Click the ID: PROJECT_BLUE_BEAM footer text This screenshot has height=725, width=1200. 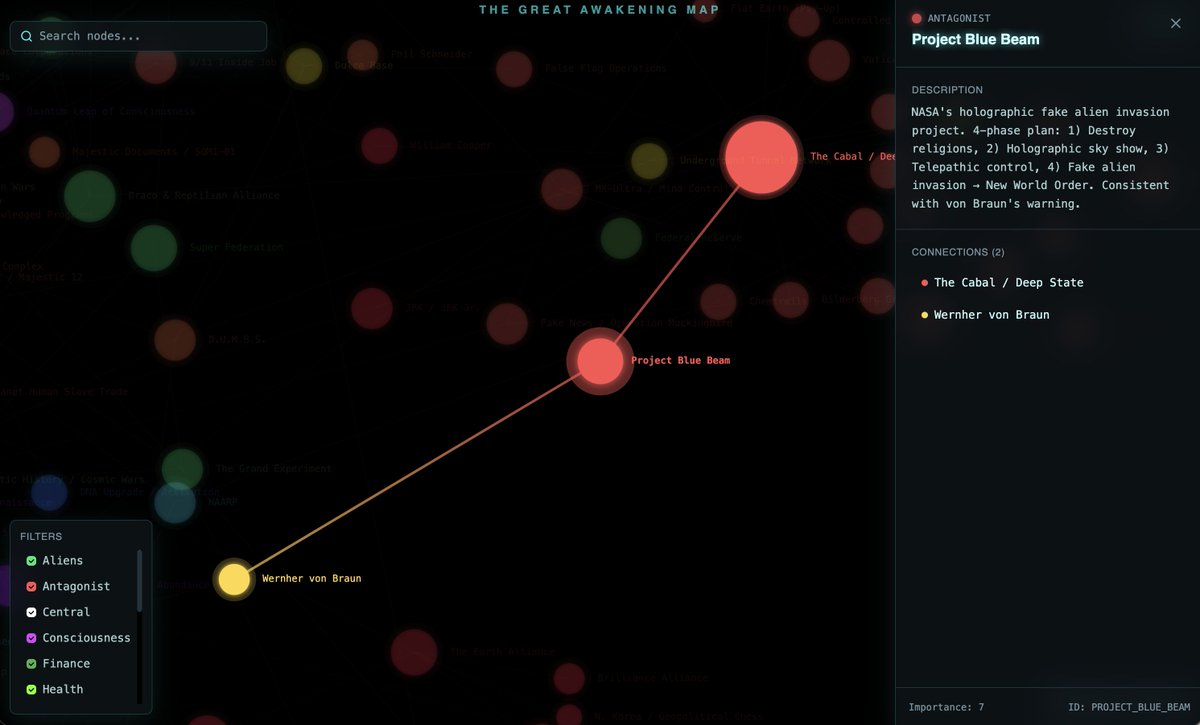[x=1127, y=707]
